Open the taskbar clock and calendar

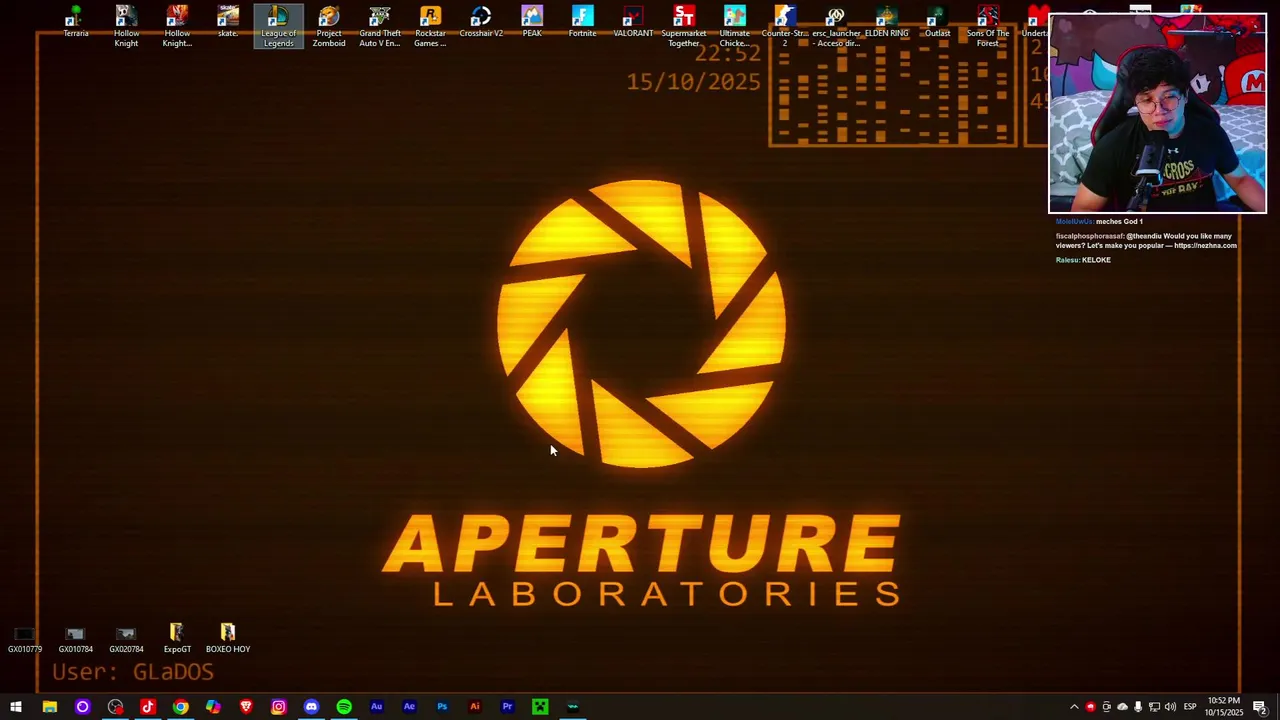click(1225, 707)
